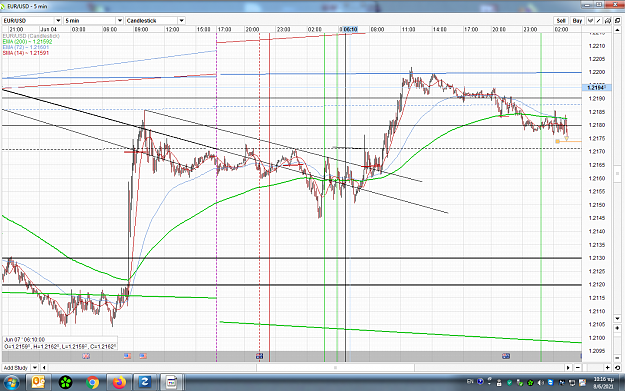
Task: Click the price axis scroll down arrow
Action: click(x=617, y=318)
